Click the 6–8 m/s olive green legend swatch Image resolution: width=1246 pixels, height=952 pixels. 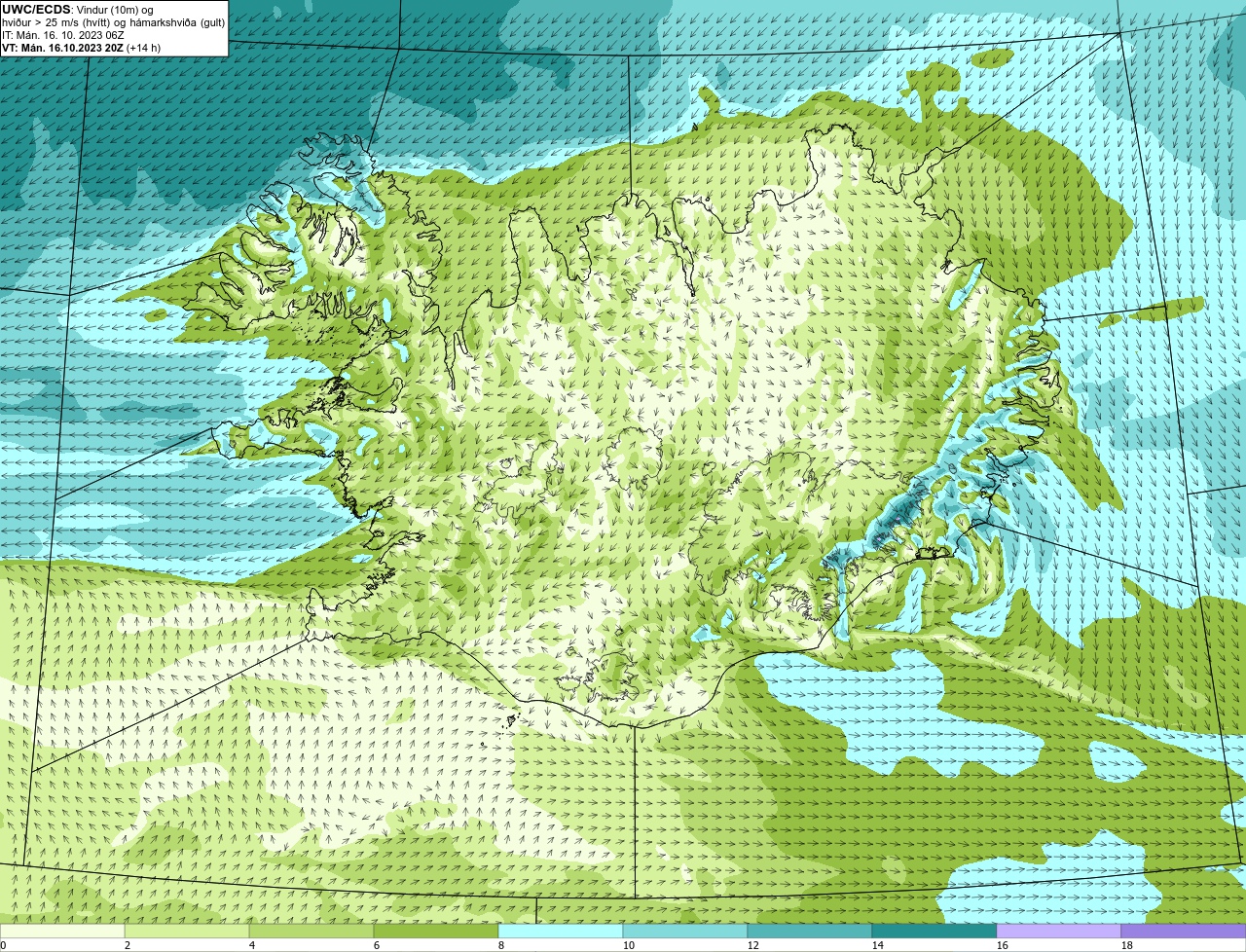point(436,932)
